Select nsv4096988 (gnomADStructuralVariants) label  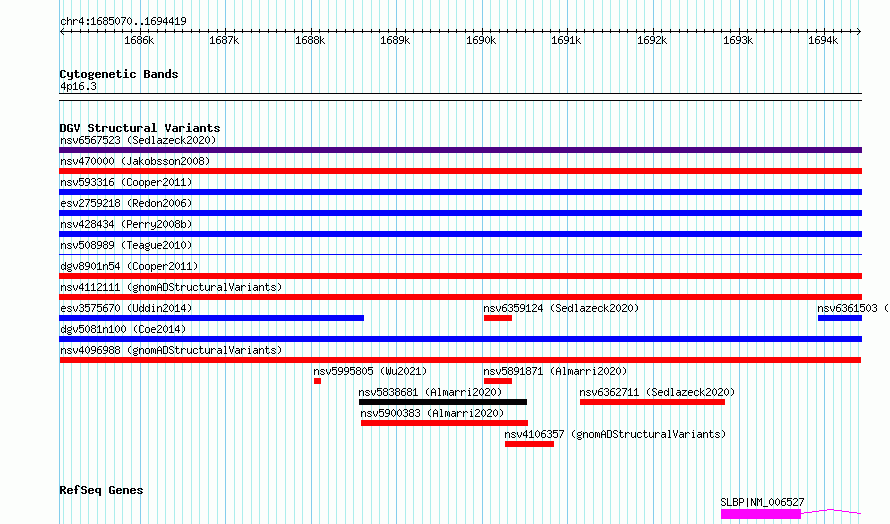[x=171, y=350]
